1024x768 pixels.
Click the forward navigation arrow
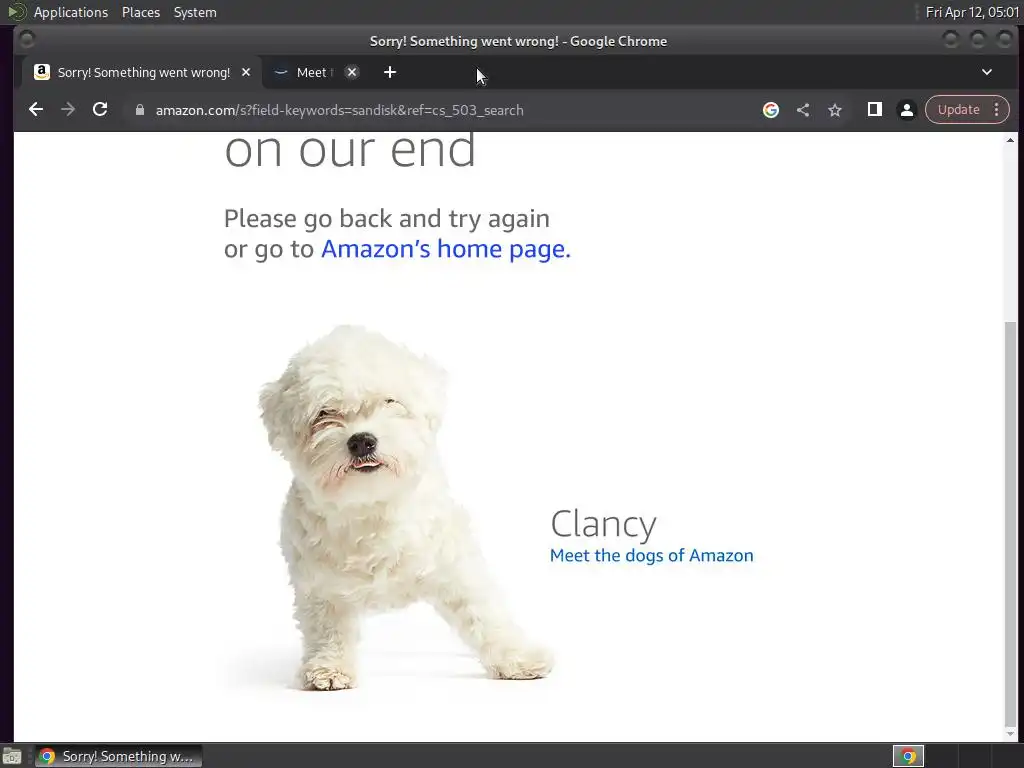pyautogui.click(x=68, y=110)
